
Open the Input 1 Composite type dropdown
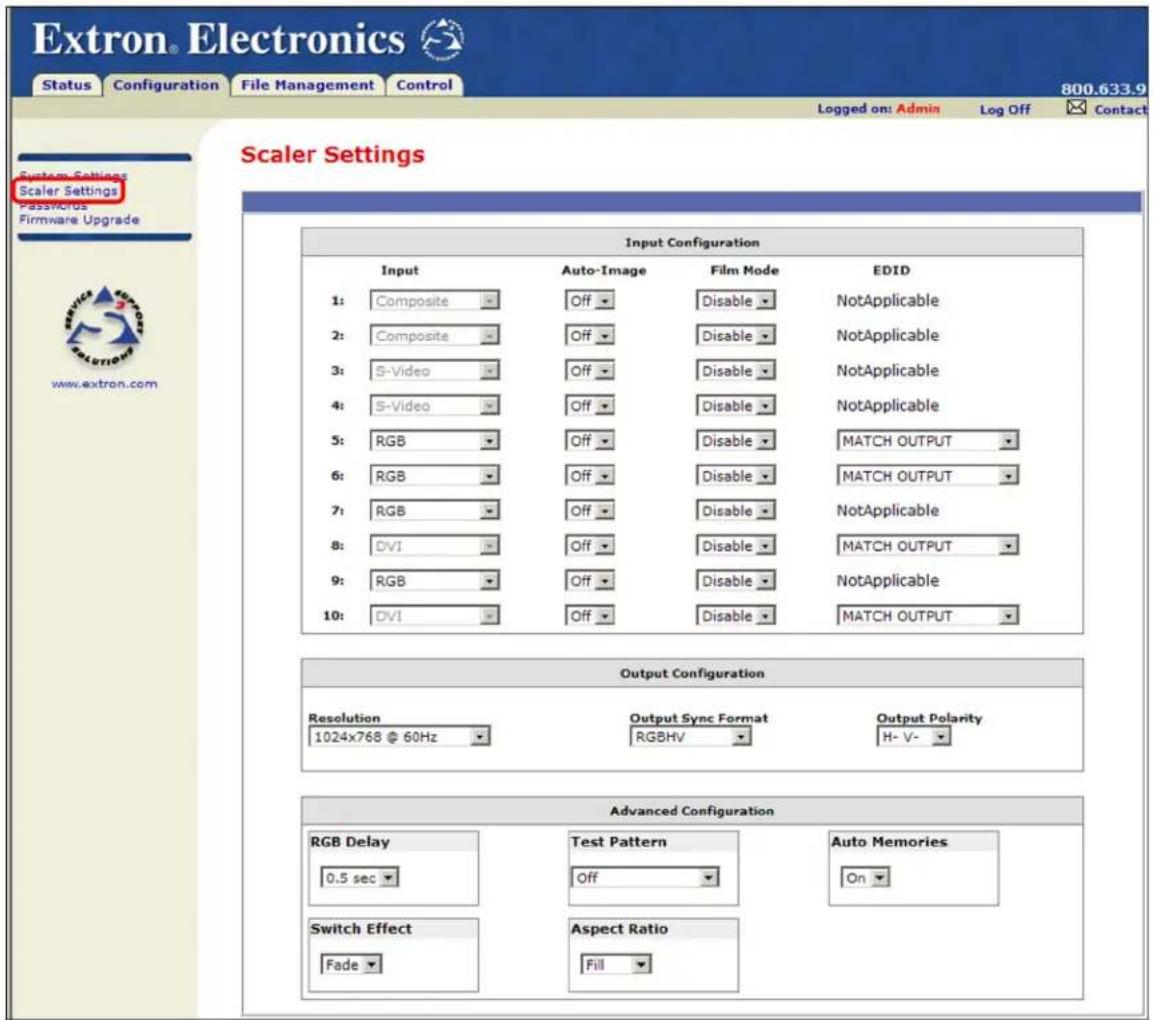coord(434,300)
